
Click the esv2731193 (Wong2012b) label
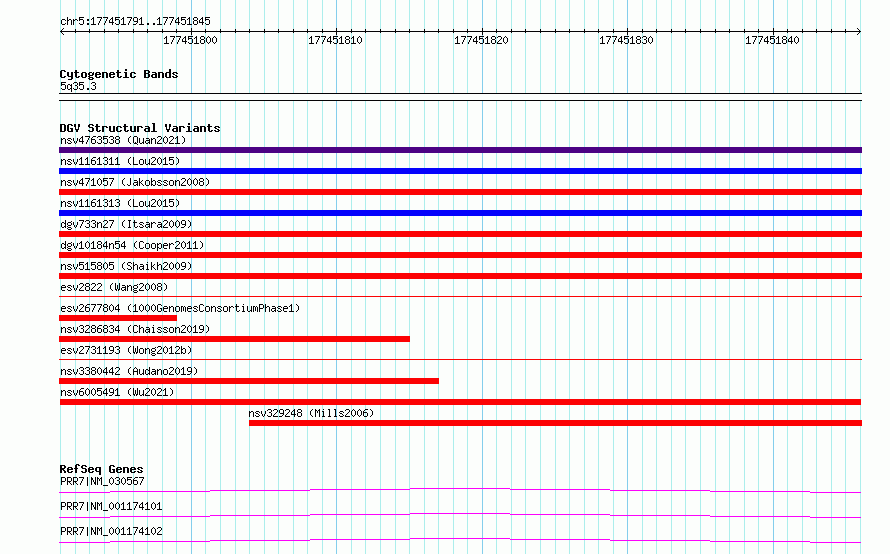(126, 350)
